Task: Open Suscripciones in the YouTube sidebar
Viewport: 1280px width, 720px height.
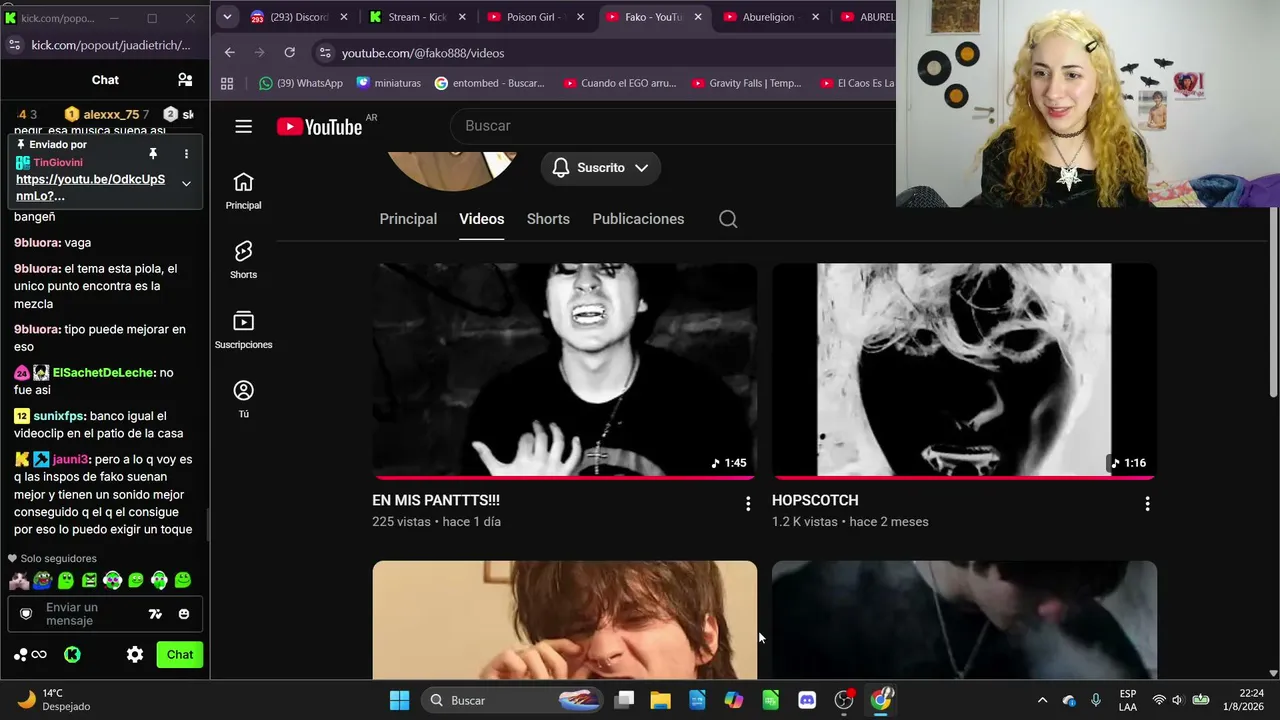Action: pyautogui.click(x=243, y=330)
